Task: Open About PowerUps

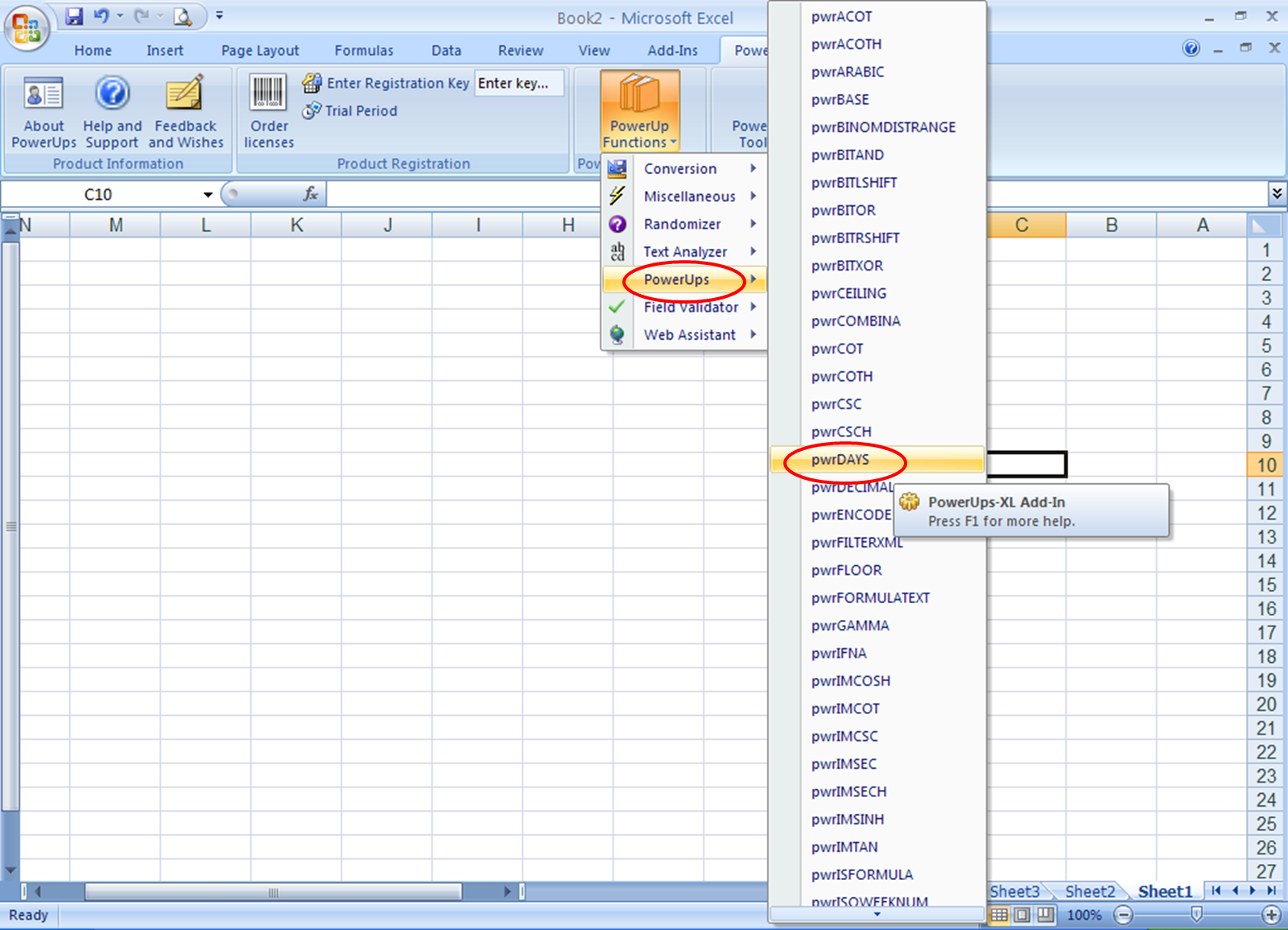Action: 43,112
